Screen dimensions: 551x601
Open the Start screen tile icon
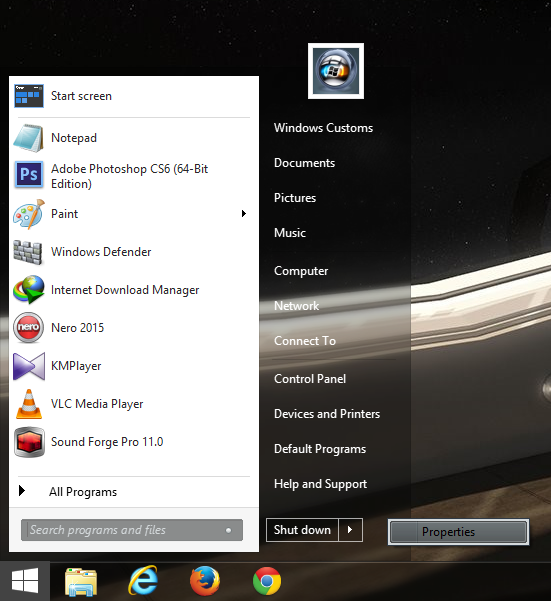29,96
